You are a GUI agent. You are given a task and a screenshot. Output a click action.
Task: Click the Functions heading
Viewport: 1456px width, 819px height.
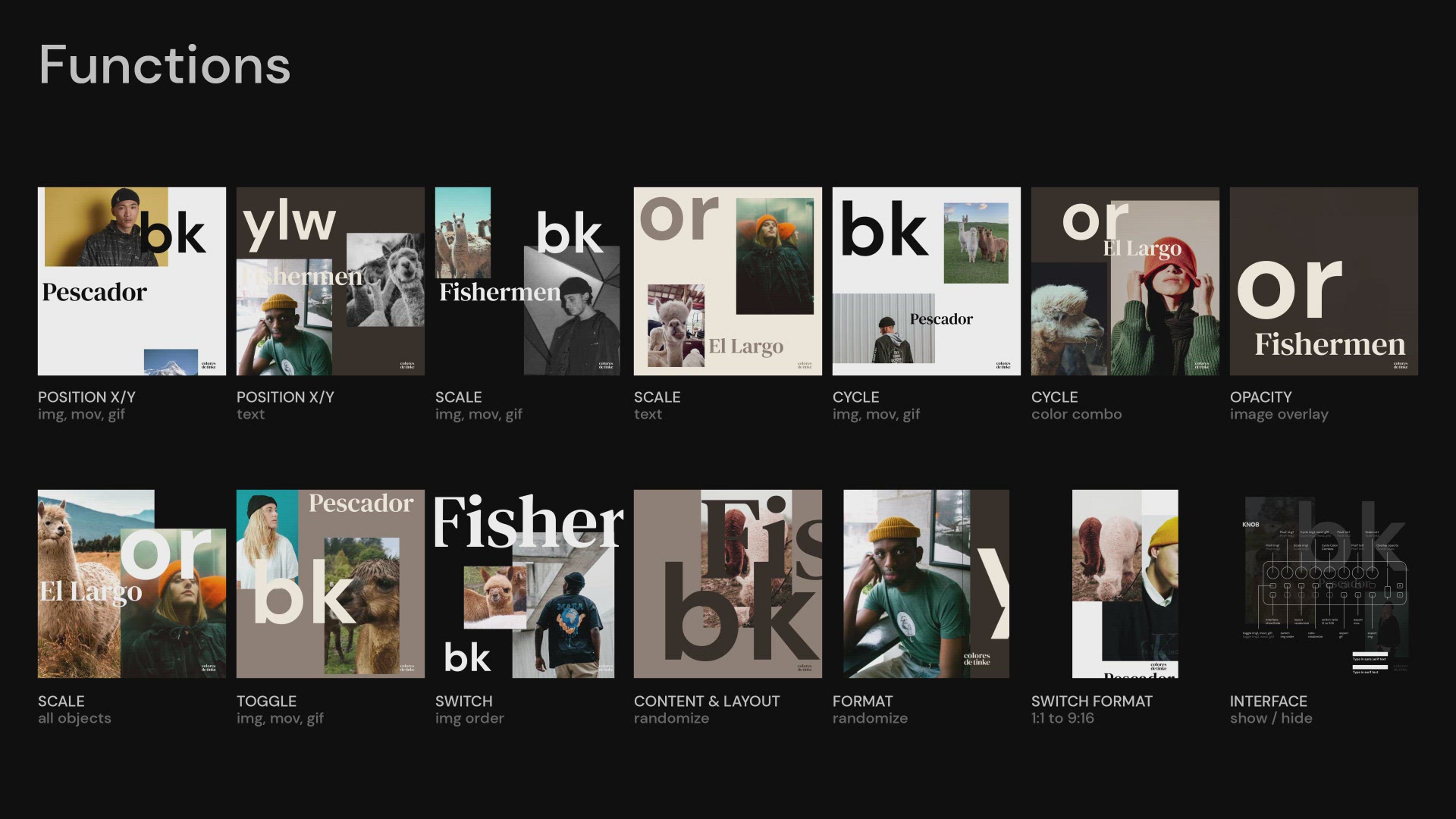165,65
